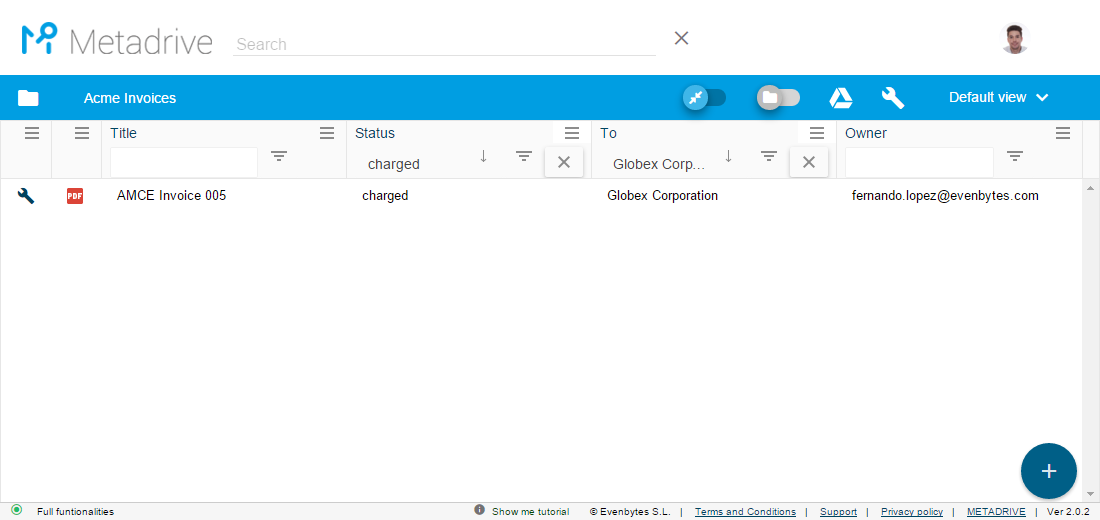Open the To column menu icon
This screenshot has width=1100, height=520.
point(817,133)
